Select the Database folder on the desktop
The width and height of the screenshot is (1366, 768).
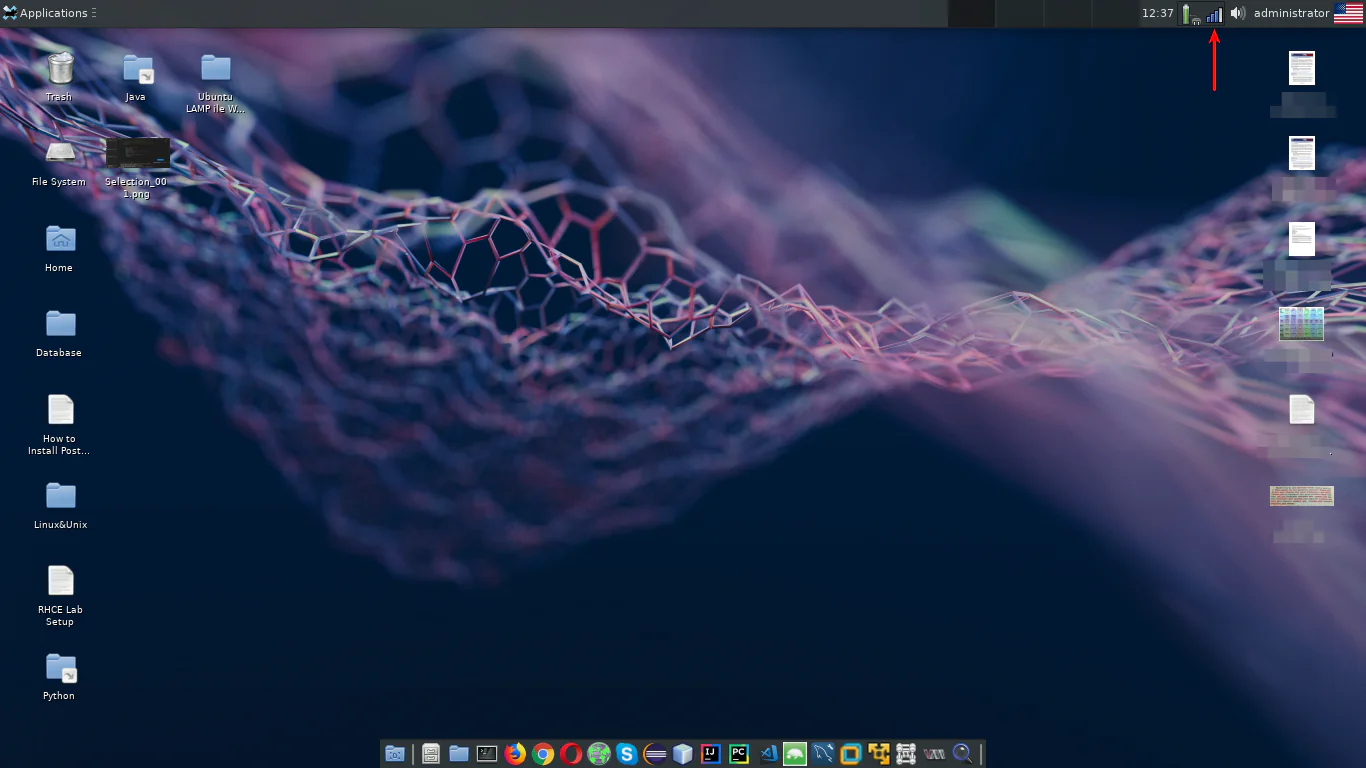click(60, 325)
